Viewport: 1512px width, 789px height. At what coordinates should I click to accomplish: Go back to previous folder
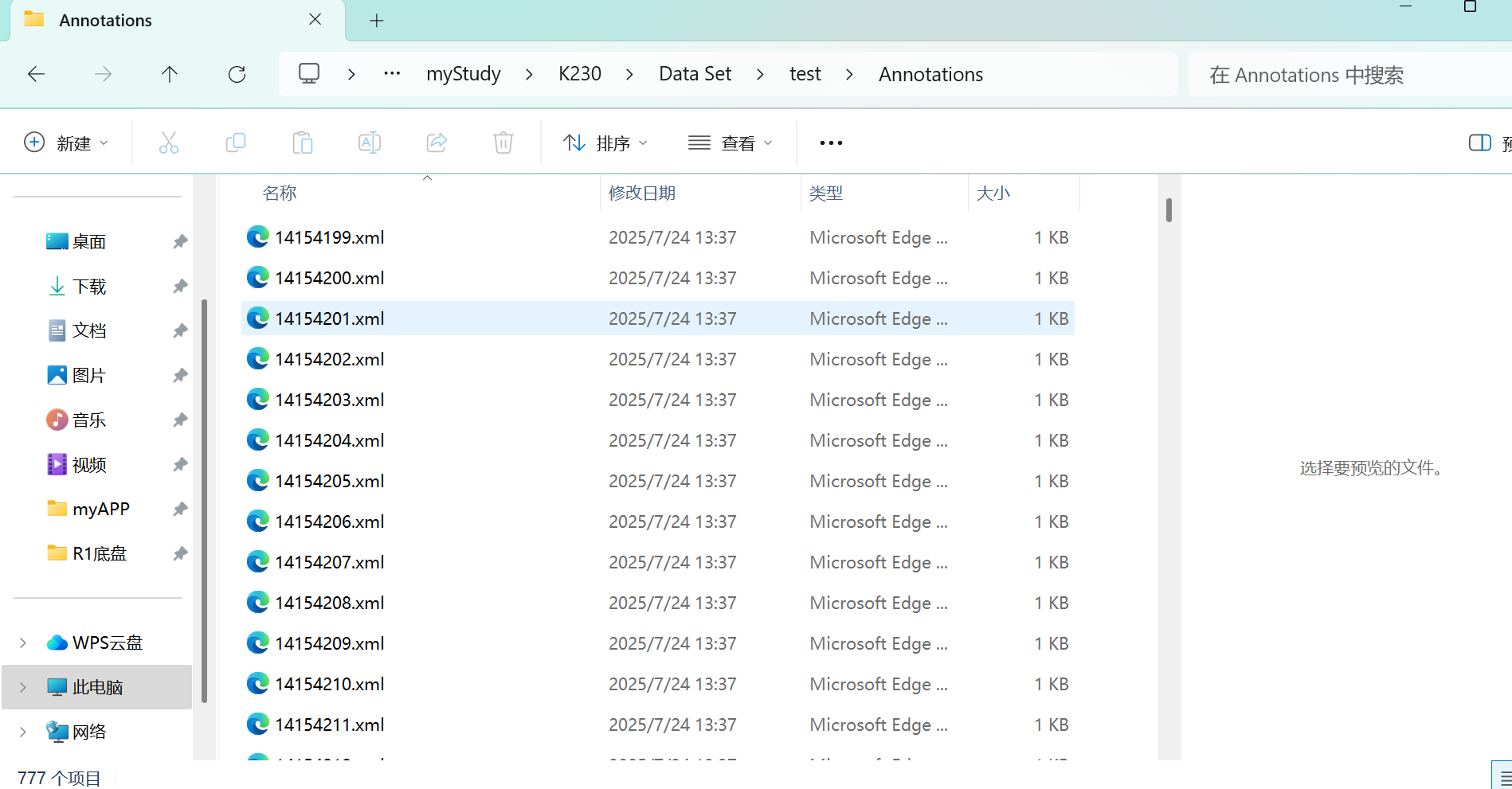pos(36,74)
